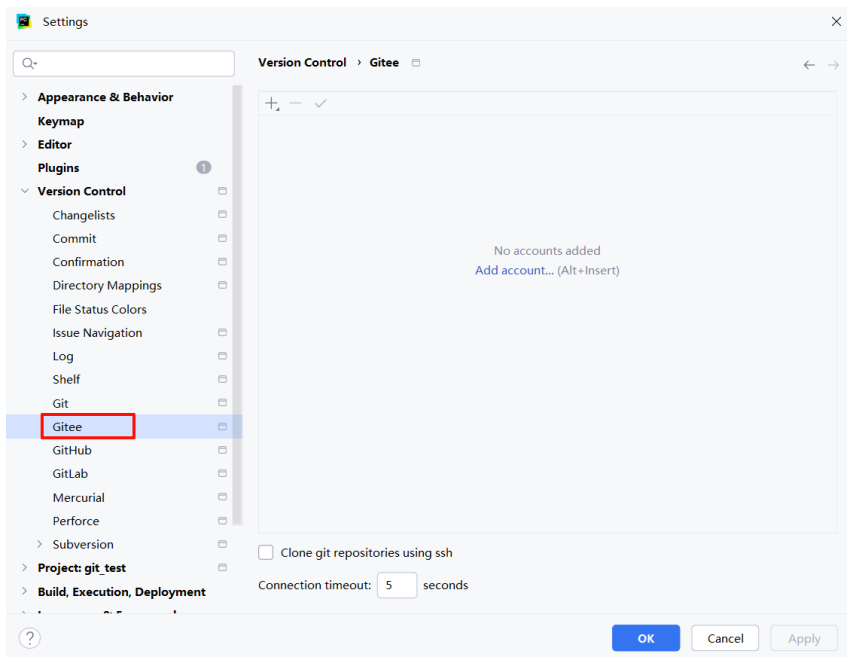Click the project icon on Commit row
The height and width of the screenshot is (660, 859).
222,238
